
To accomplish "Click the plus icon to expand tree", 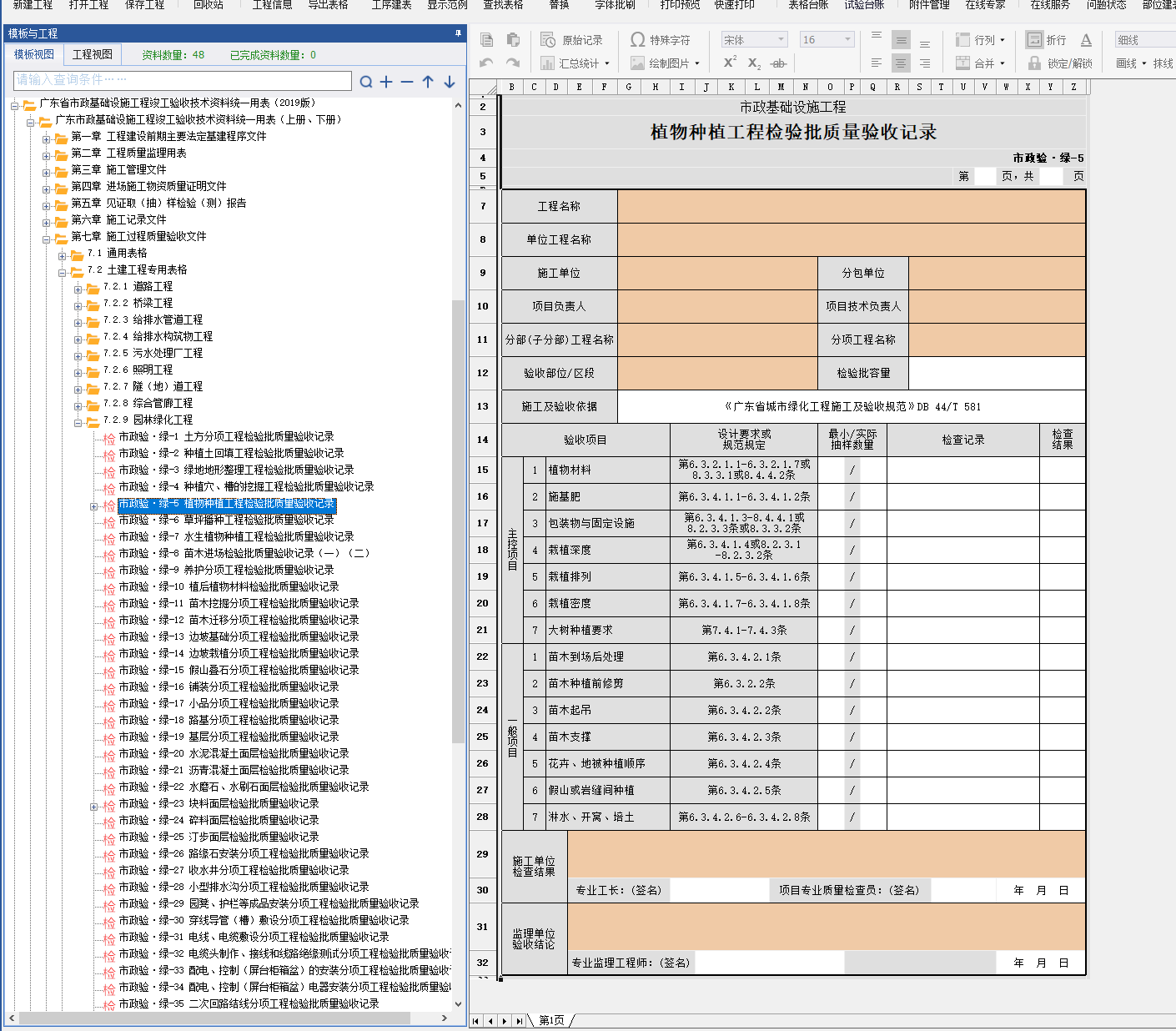I will pos(386,81).
